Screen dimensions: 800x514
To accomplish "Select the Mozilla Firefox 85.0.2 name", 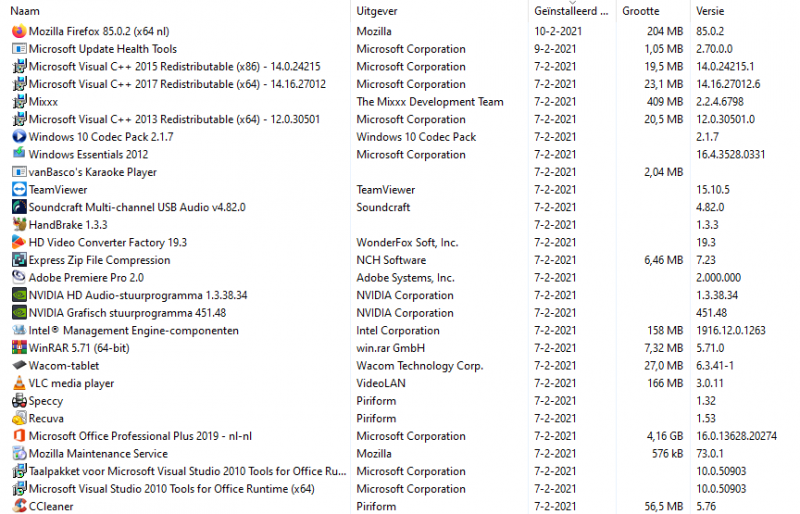I will pyautogui.click(x=99, y=31).
